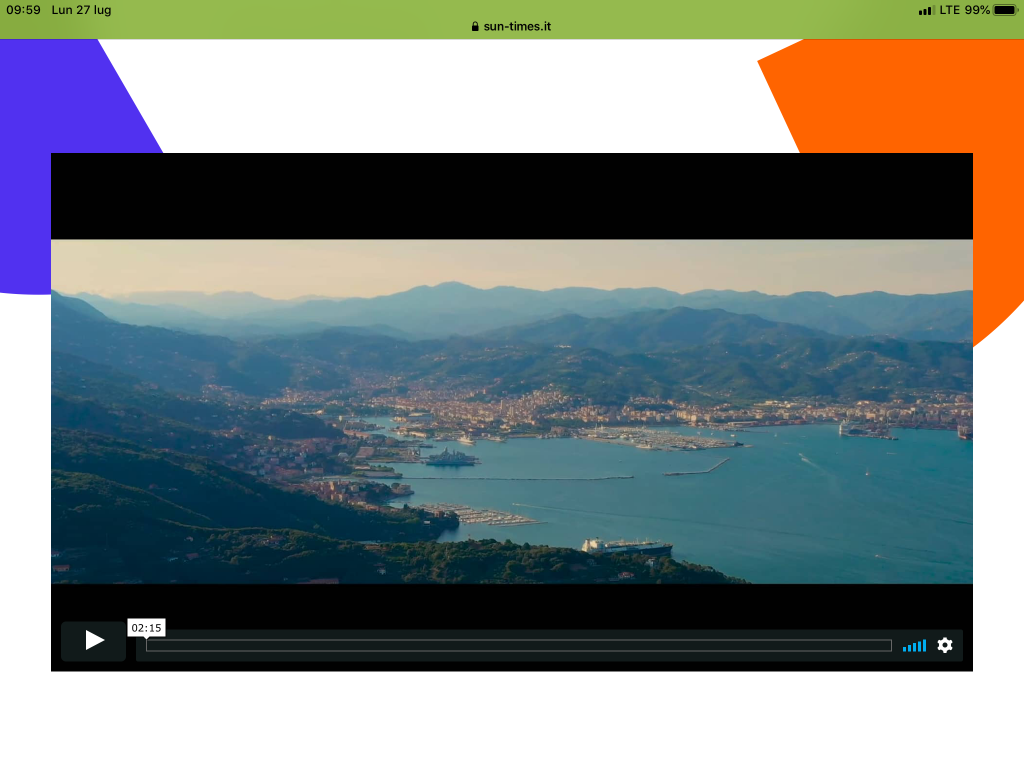This screenshot has width=1024, height=768.
Task: Click the 02:15 timestamp tooltip
Action: (x=146, y=628)
